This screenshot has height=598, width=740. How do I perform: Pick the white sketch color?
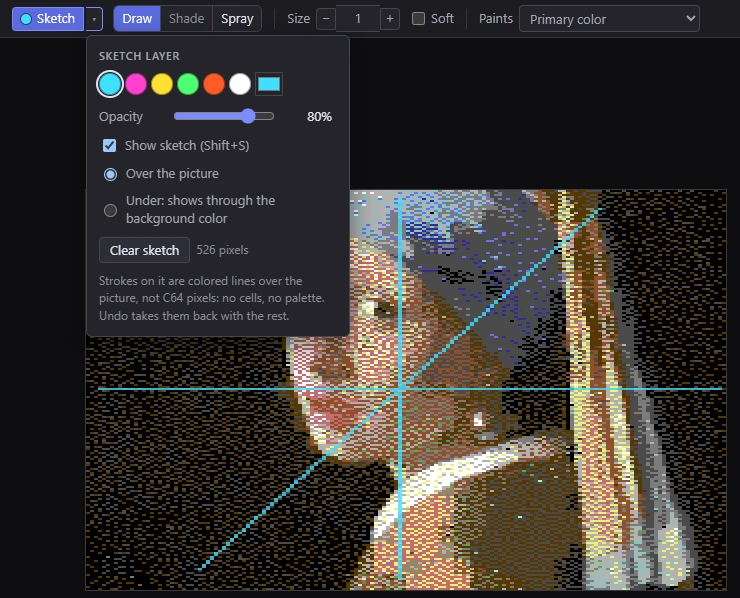[x=240, y=84]
